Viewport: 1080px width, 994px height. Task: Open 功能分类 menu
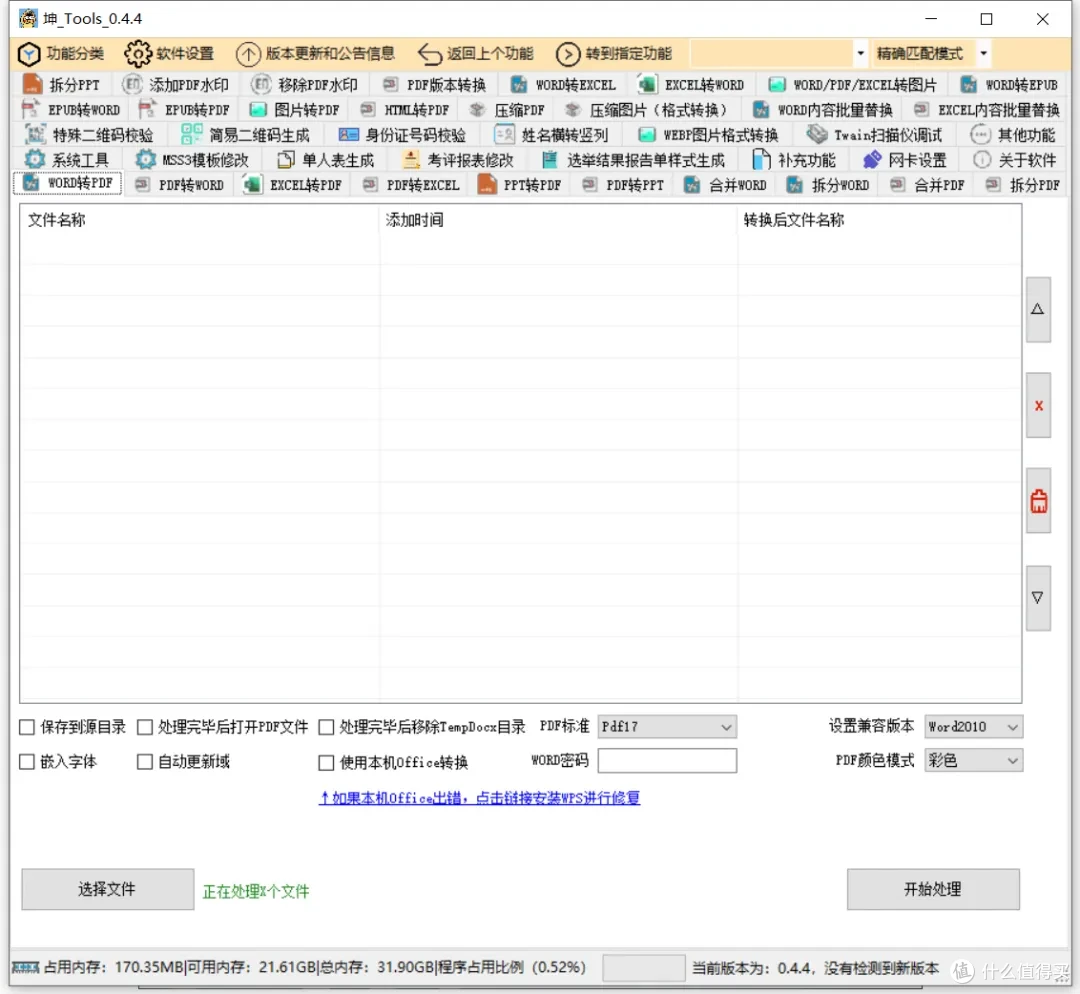(x=61, y=53)
